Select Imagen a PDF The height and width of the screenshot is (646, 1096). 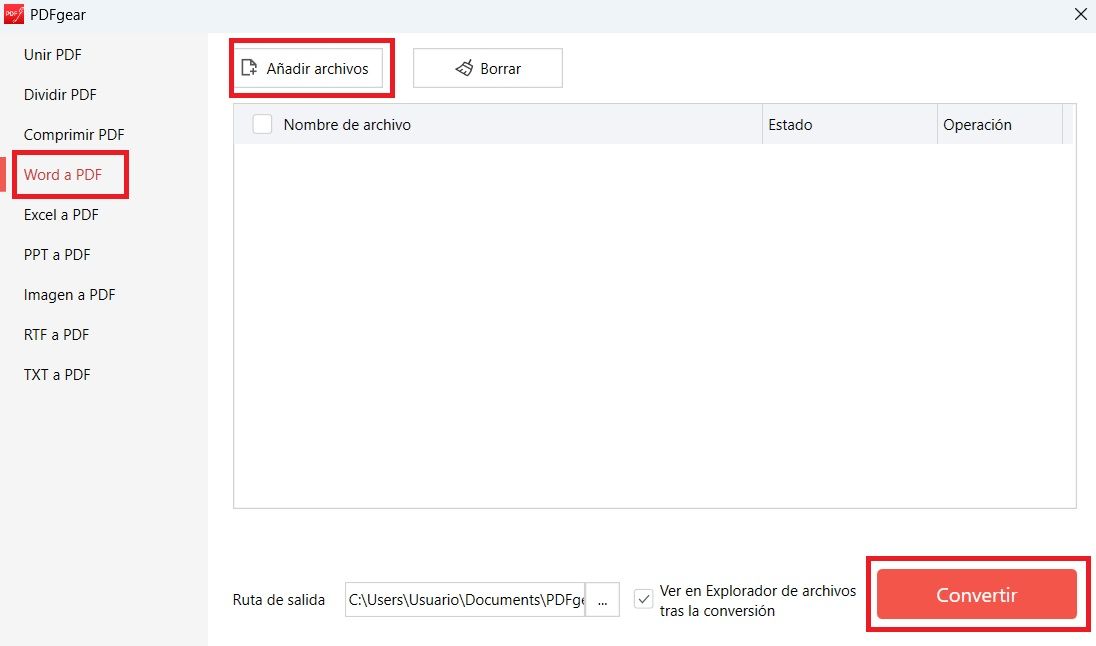point(68,294)
